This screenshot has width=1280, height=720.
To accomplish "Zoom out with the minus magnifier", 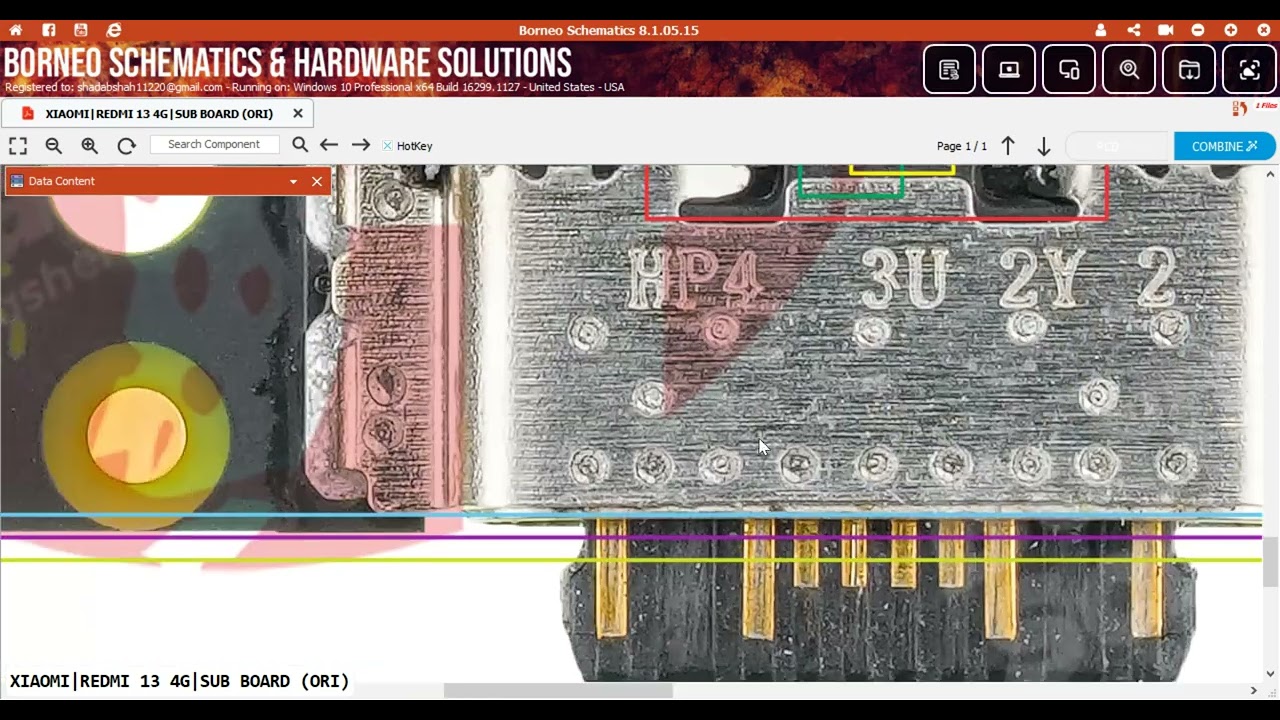I will (54, 146).
